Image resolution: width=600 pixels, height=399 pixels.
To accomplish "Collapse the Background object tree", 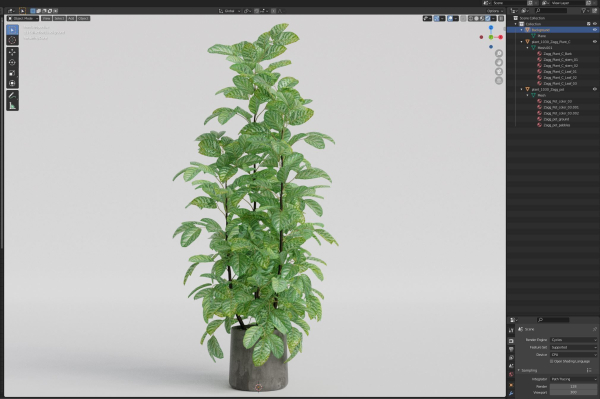I will pyautogui.click(x=522, y=29).
